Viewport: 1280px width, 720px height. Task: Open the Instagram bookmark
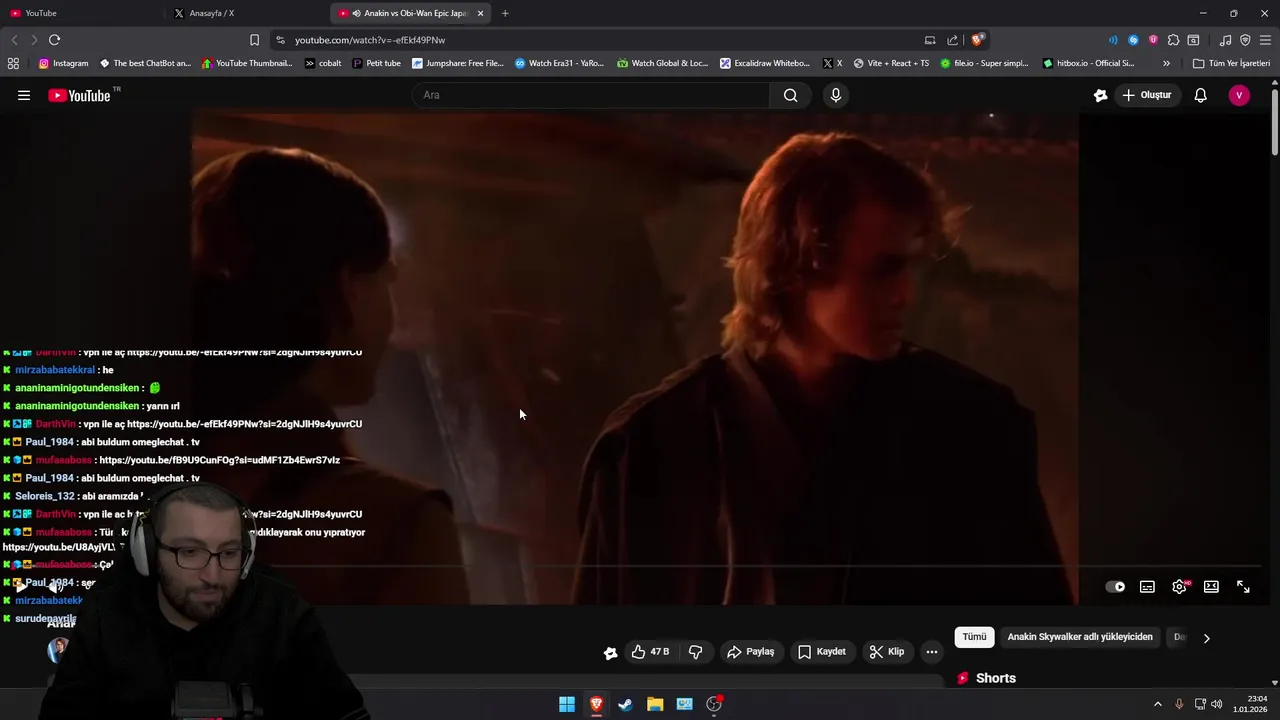tap(63, 63)
